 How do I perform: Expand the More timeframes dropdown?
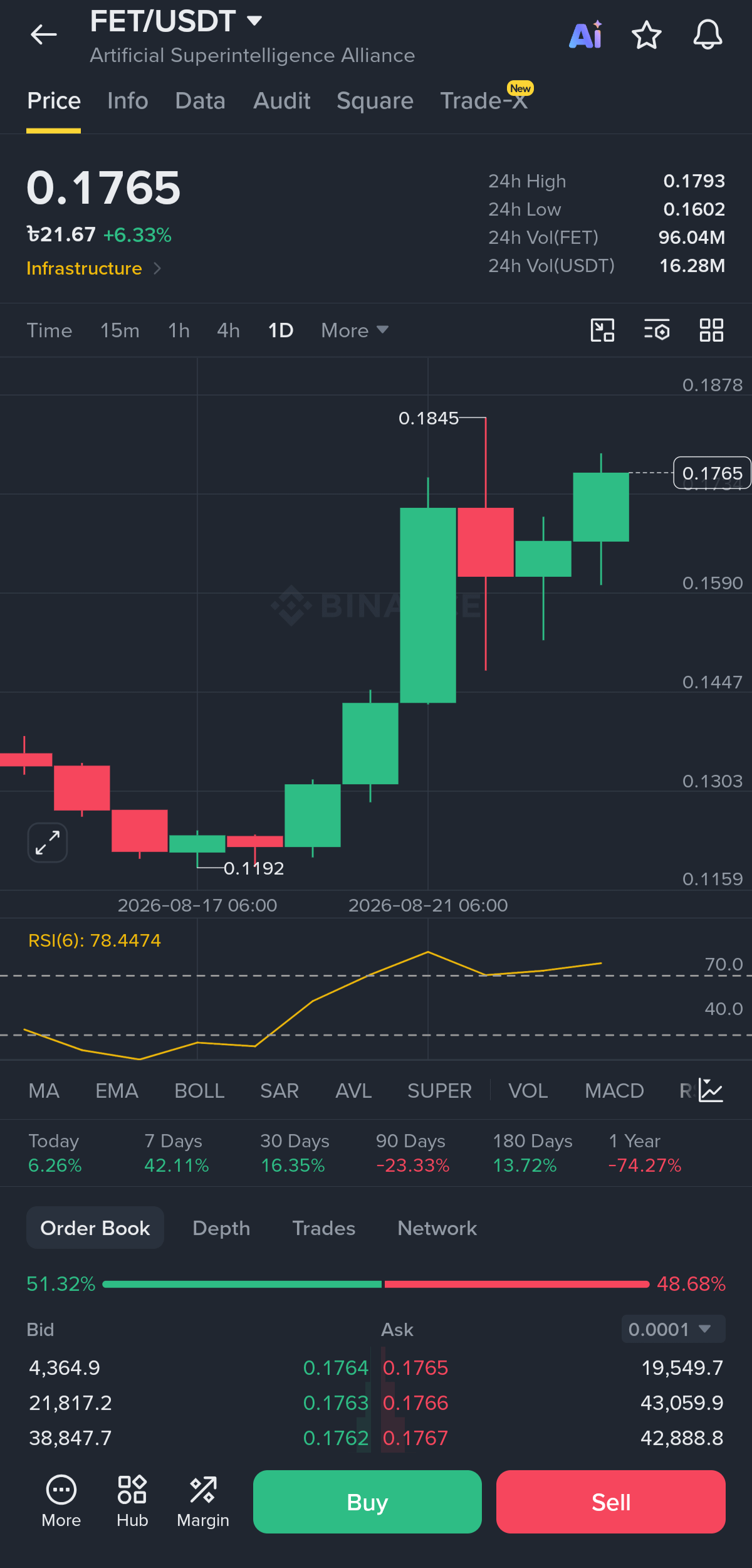click(x=355, y=330)
